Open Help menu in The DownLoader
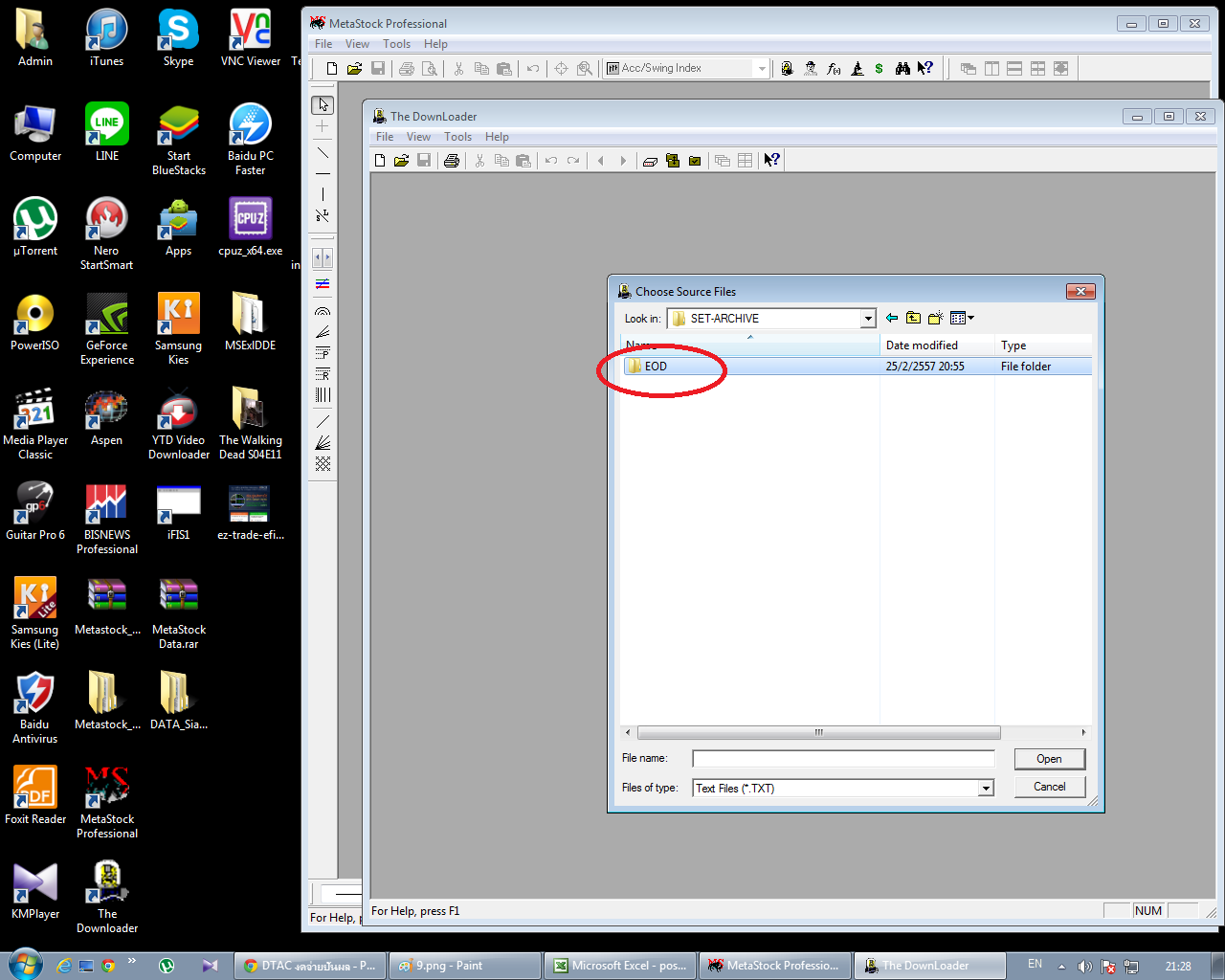 497,137
